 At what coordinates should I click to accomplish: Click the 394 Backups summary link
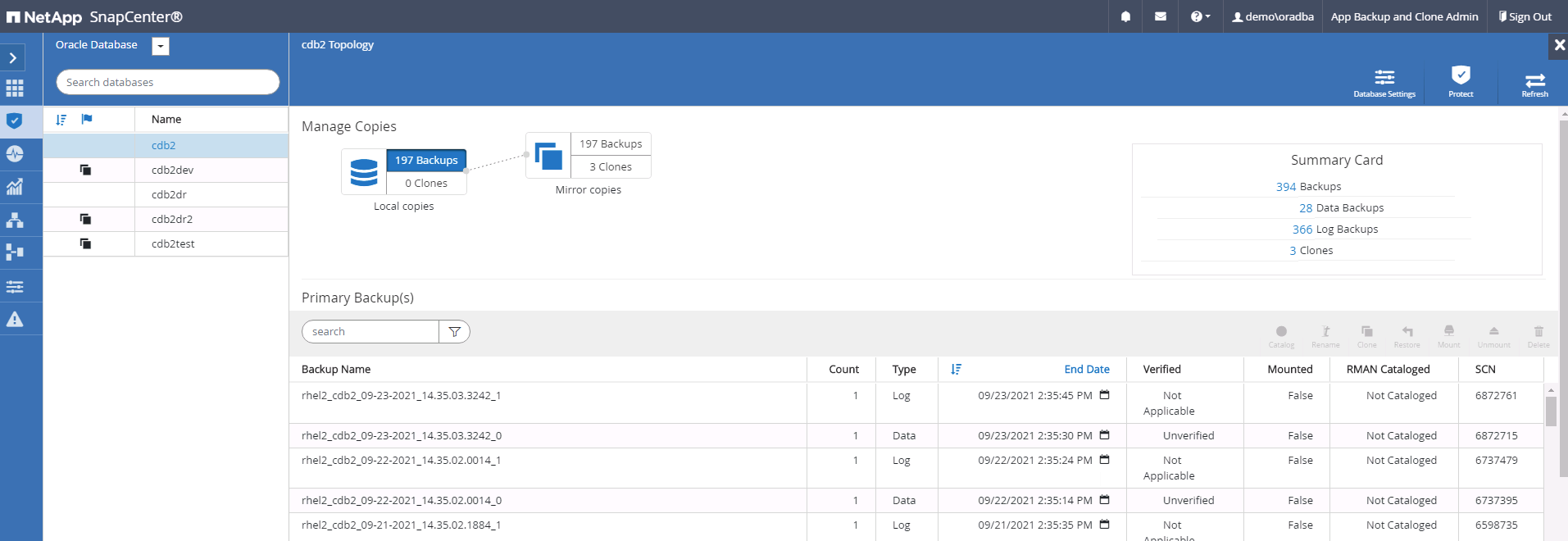point(1285,187)
